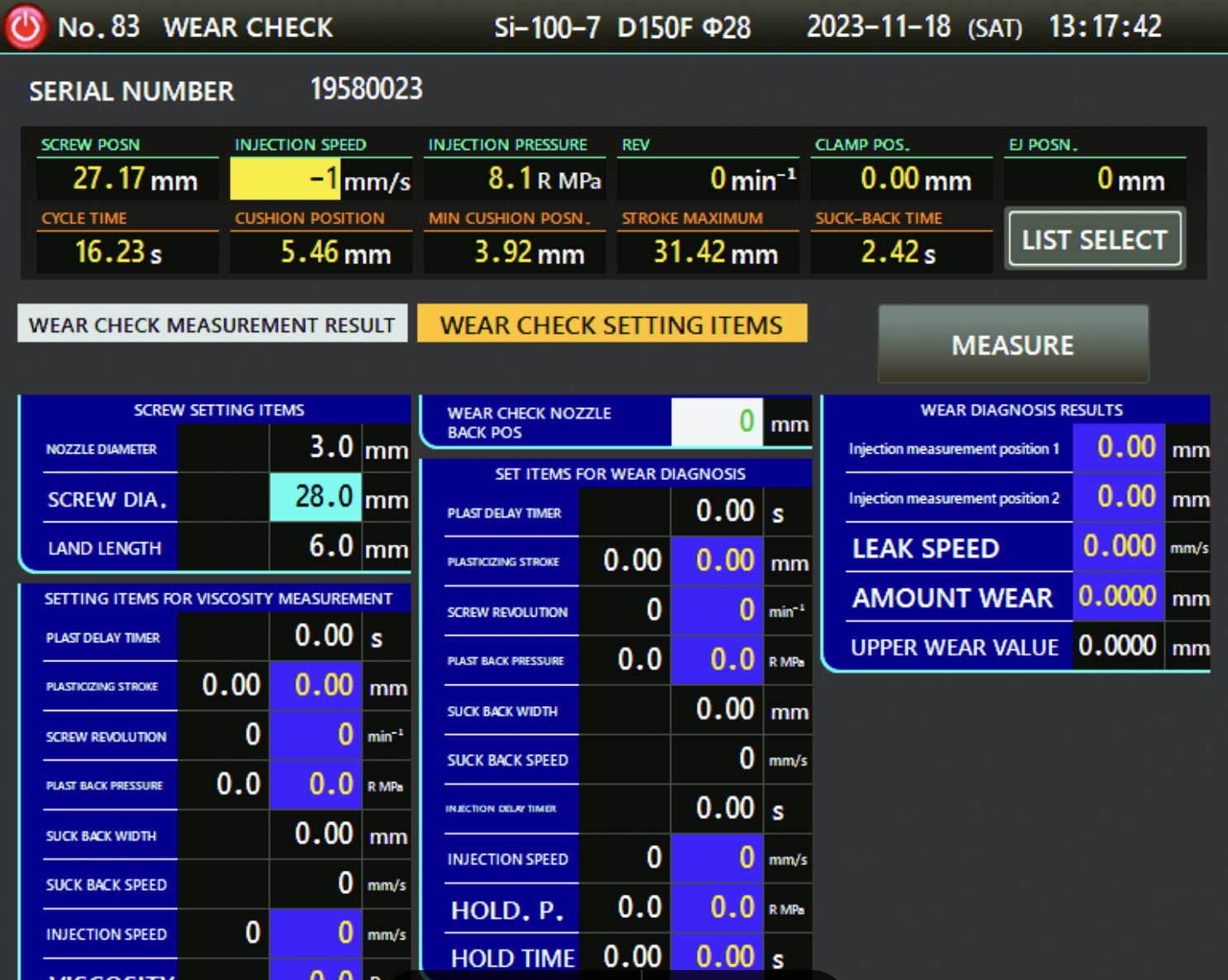Image resolution: width=1228 pixels, height=980 pixels.
Task: Select the Screw Dia. 28.0 field
Action: (316, 497)
